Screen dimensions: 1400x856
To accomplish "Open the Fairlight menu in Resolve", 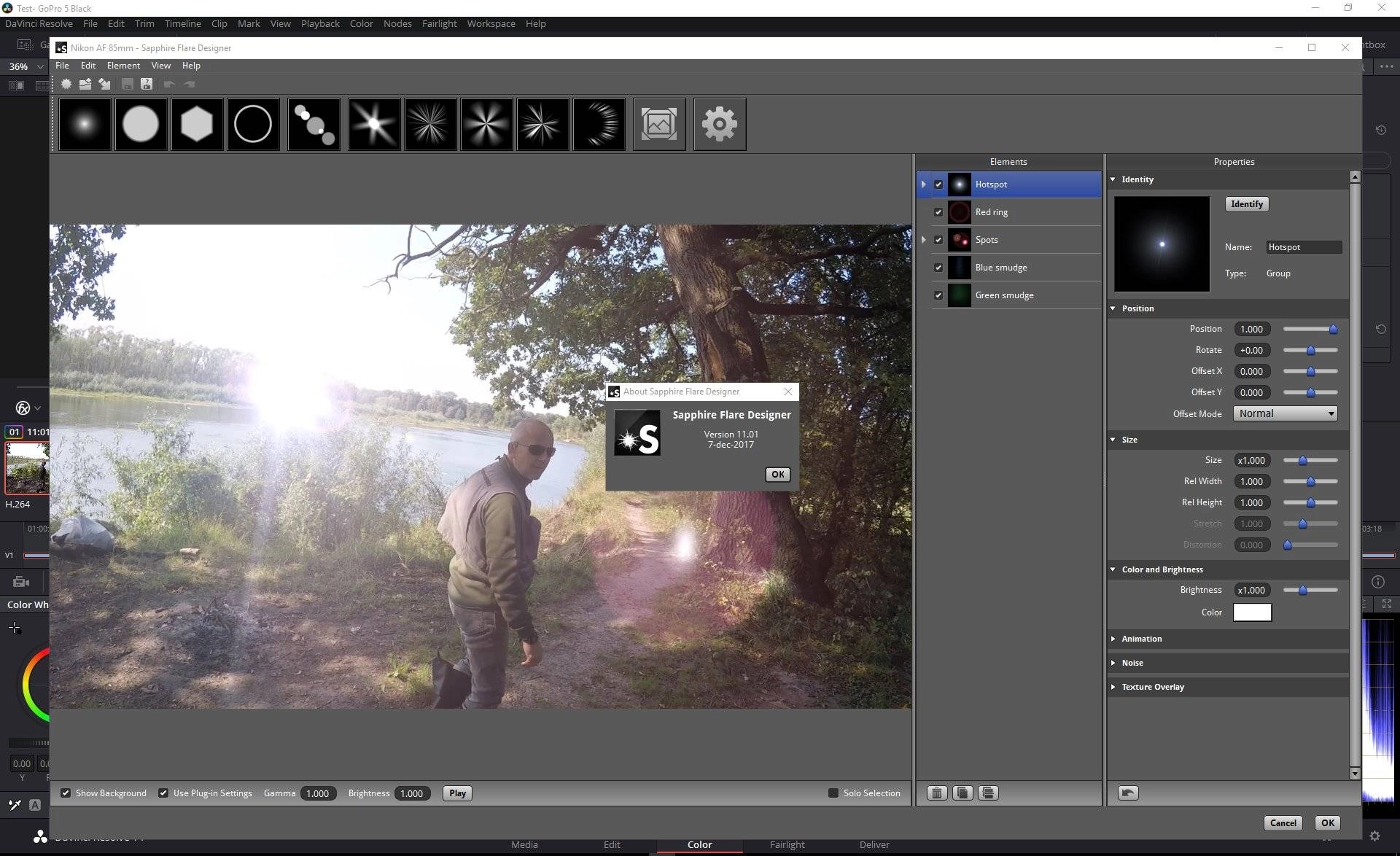I will click(439, 23).
